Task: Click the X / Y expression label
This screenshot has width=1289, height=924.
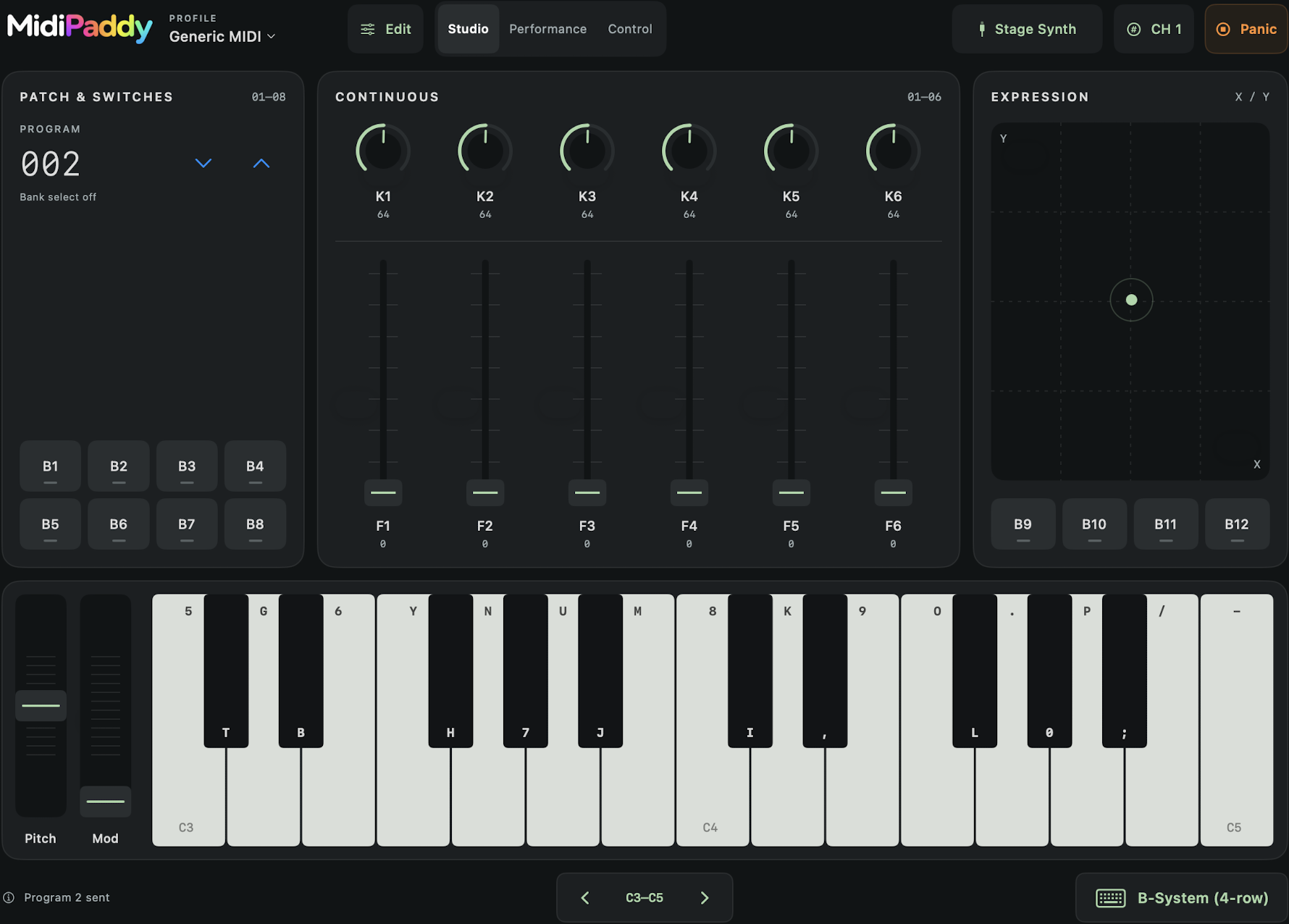Action: coord(1252,97)
